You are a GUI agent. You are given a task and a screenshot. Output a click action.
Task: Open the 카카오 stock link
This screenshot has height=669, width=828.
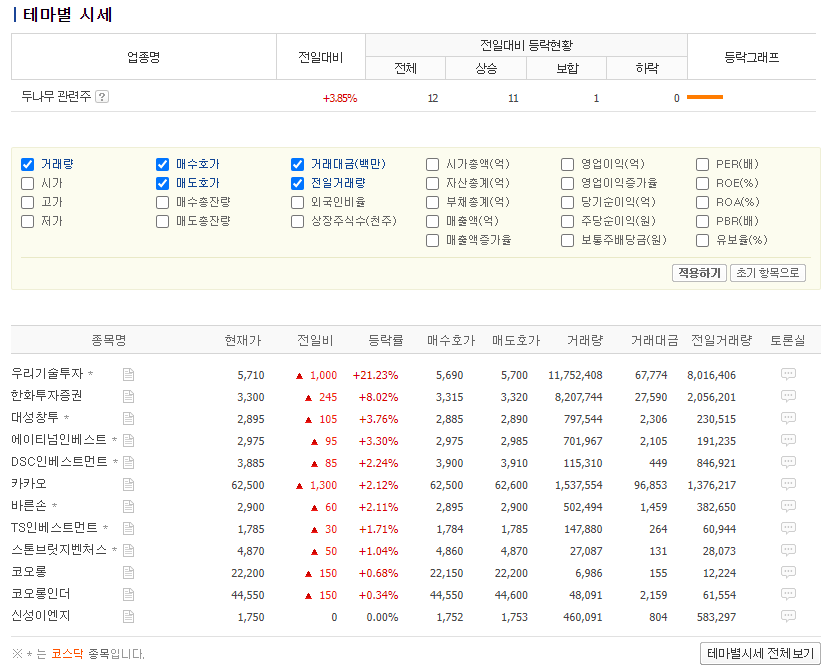pyautogui.click(x=29, y=484)
